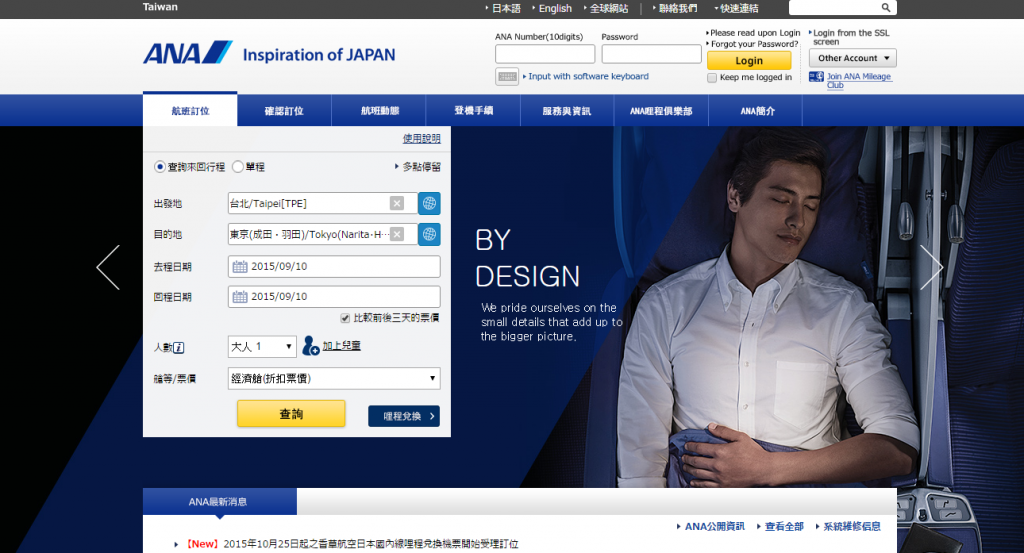The height and width of the screenshot is (553, 1024).
Task: Click the passenger info icon
Action: pos(178,347)
